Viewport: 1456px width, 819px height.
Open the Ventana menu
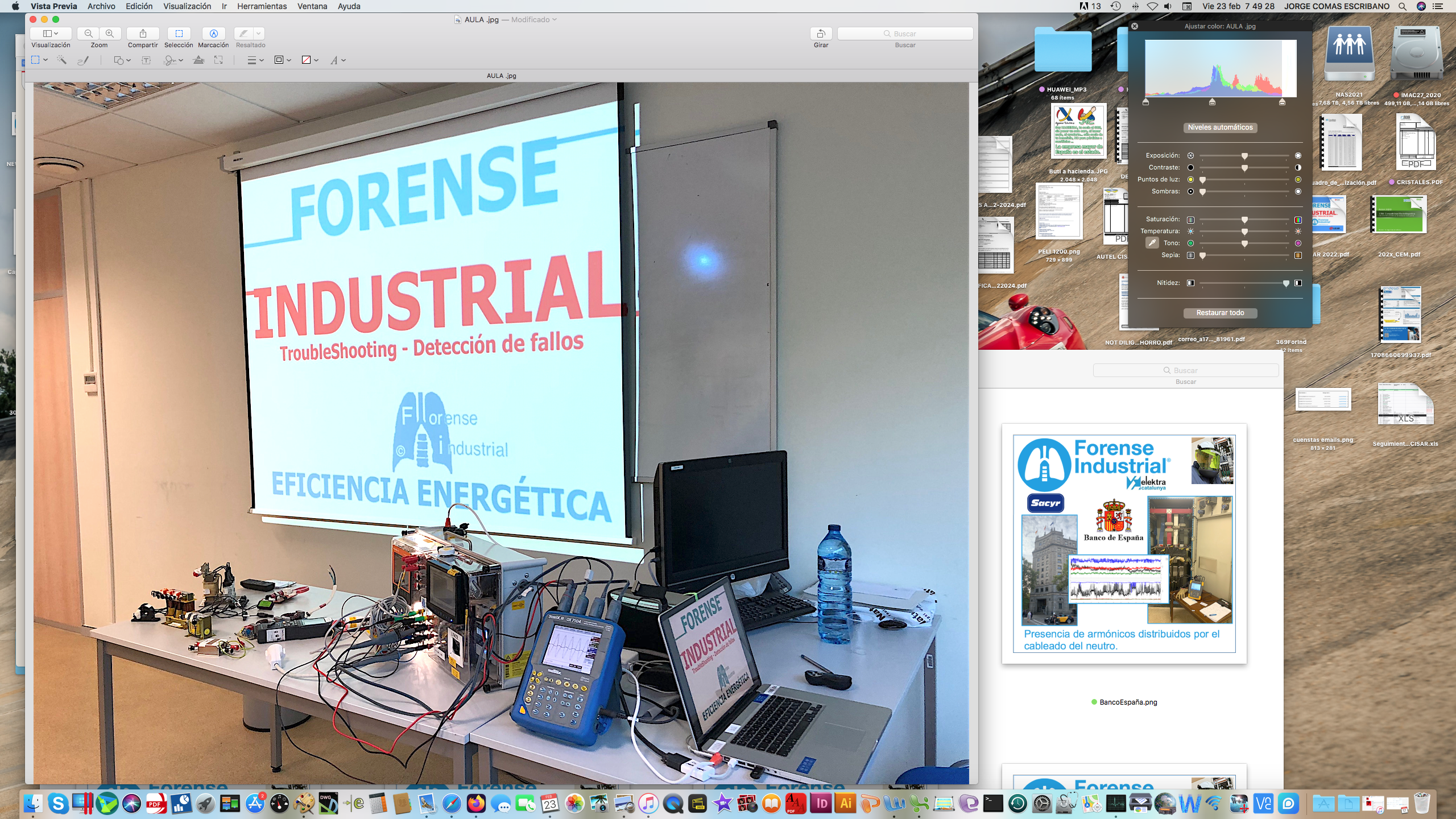point(312,6)
